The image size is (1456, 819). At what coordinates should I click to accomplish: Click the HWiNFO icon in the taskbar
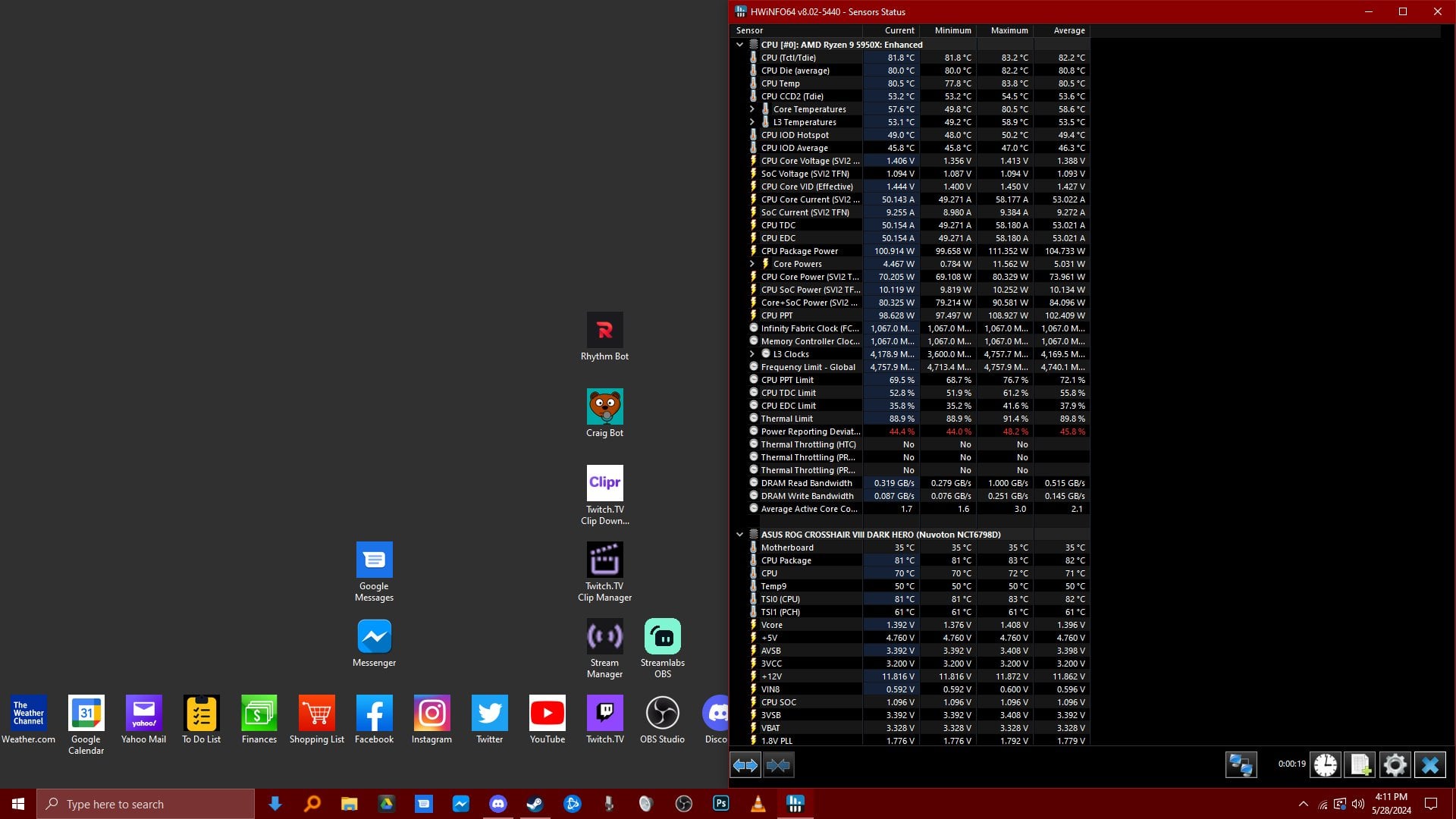pyautogui.click(x=795, y=804)
